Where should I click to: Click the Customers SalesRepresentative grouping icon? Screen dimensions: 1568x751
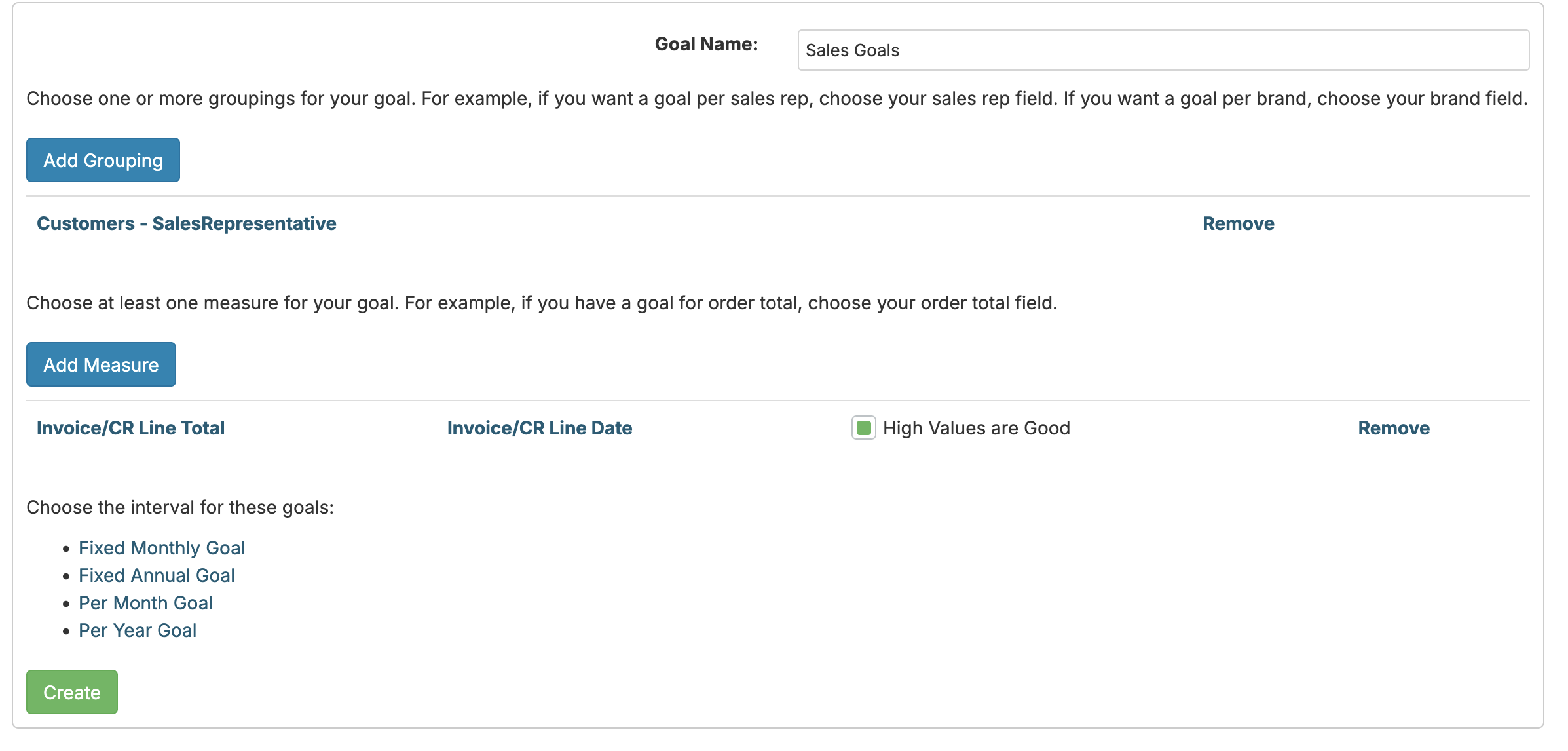pyautogui.click(x=186, y=223)
